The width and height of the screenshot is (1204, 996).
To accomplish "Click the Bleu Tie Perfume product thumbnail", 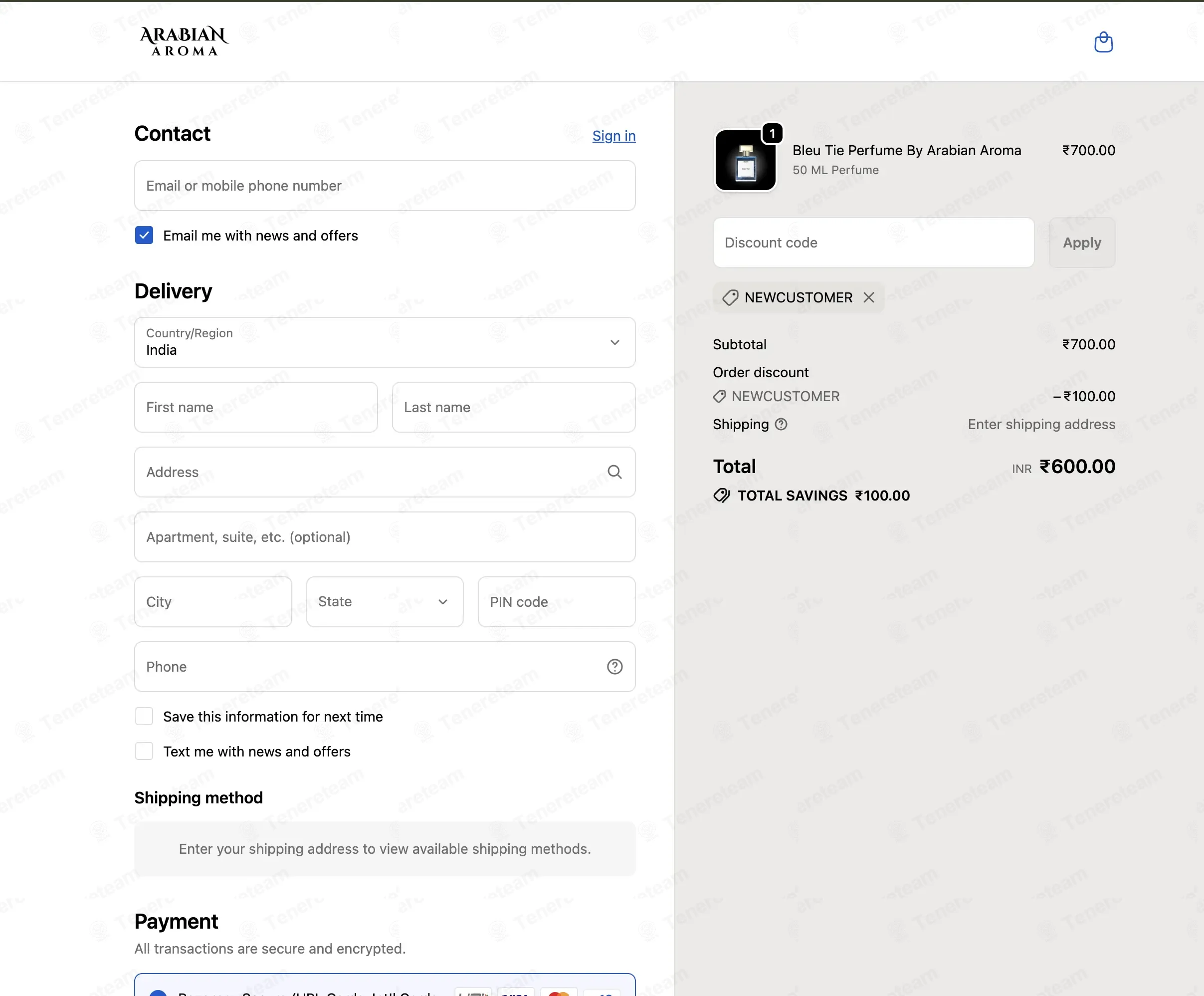I will click(x=745, y=160).
